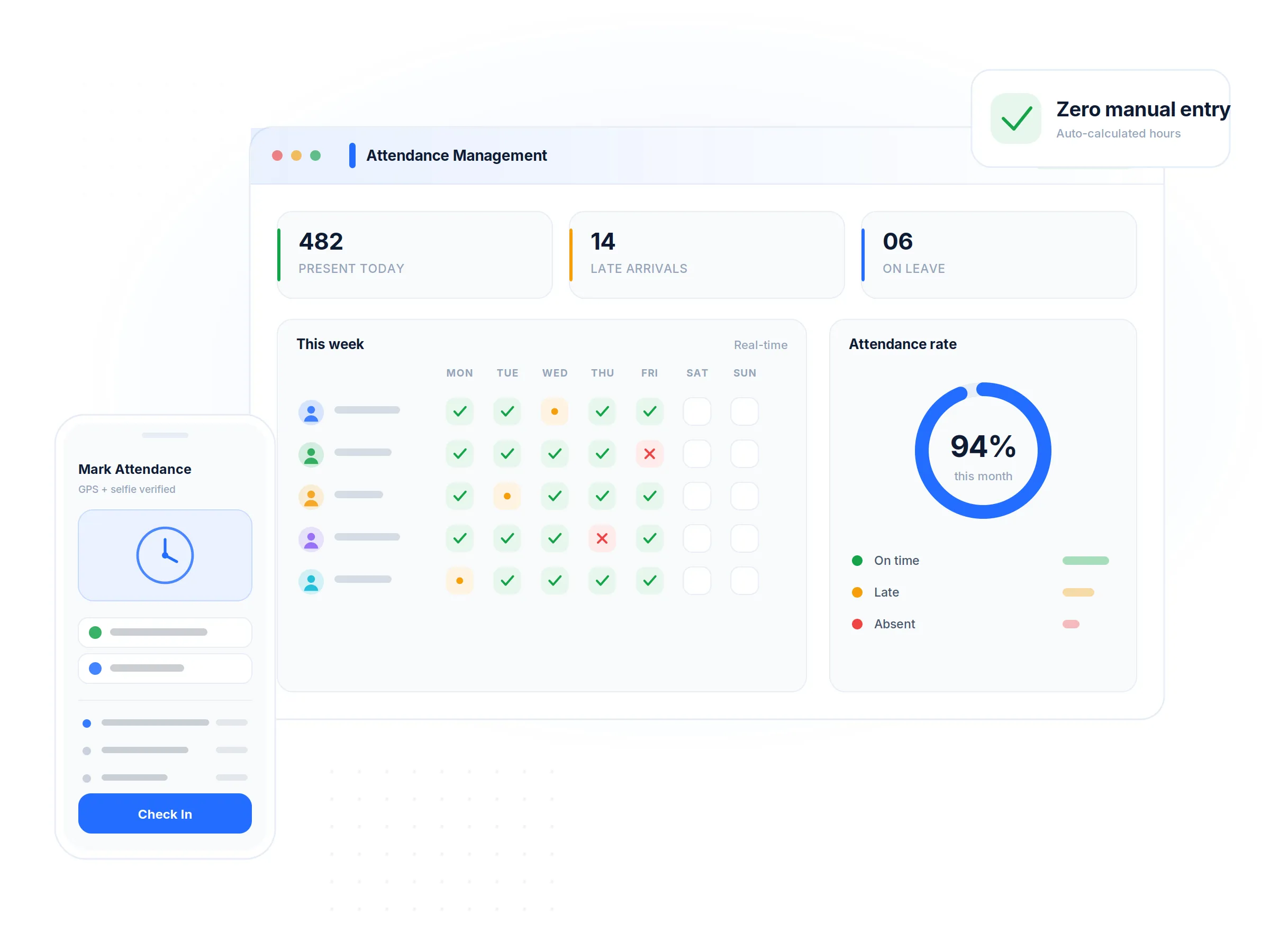Screen dimensions: 1270x952
Task: Click the blue-dot first list entry on the phone
Action: coord(165,723)
